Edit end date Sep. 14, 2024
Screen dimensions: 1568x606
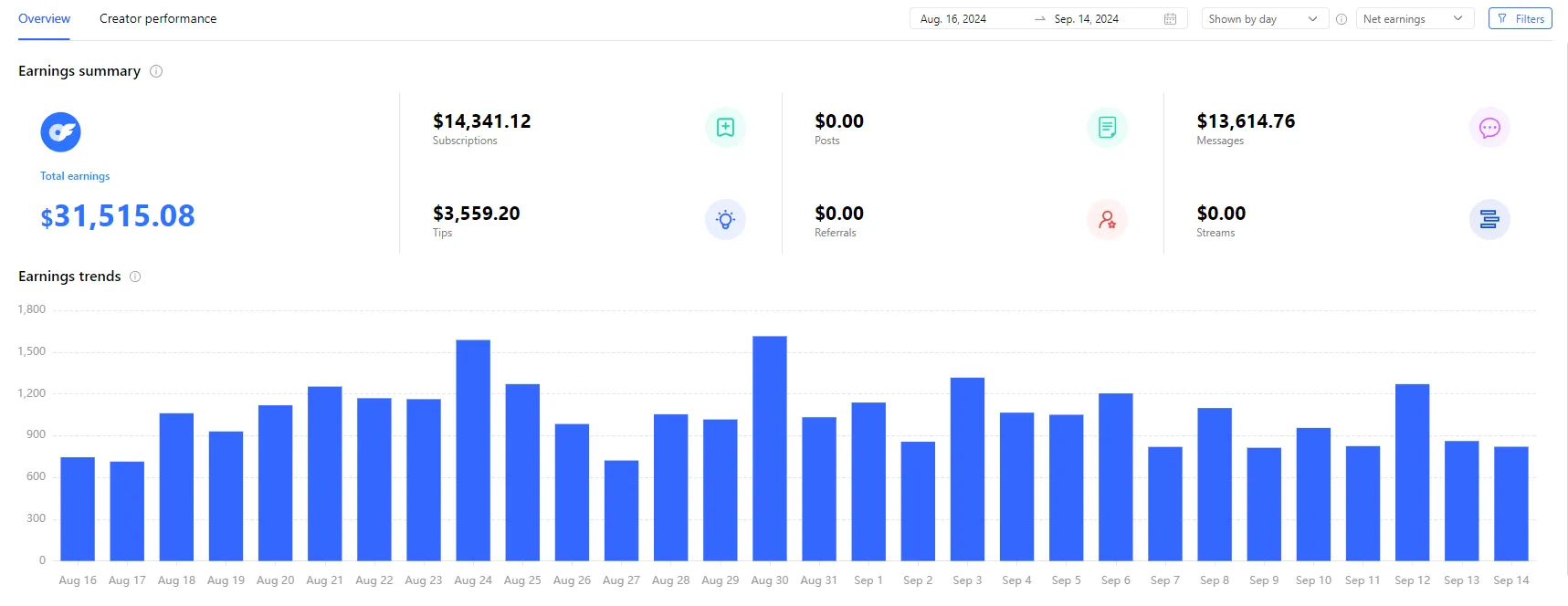point(1086,19)
